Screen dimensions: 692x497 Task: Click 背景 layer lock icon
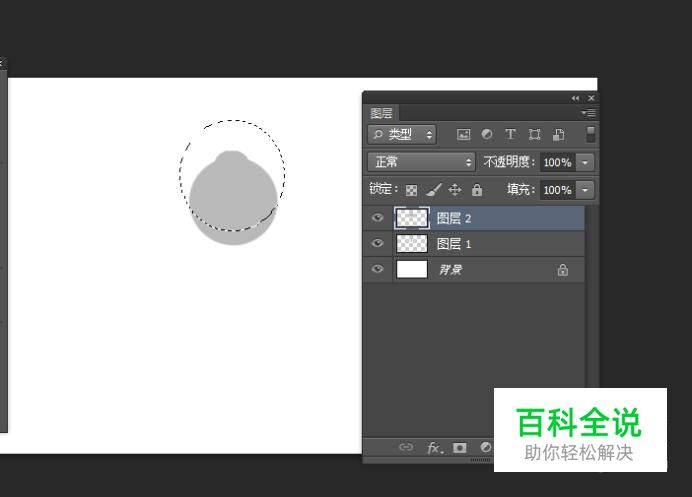[563, 270]
